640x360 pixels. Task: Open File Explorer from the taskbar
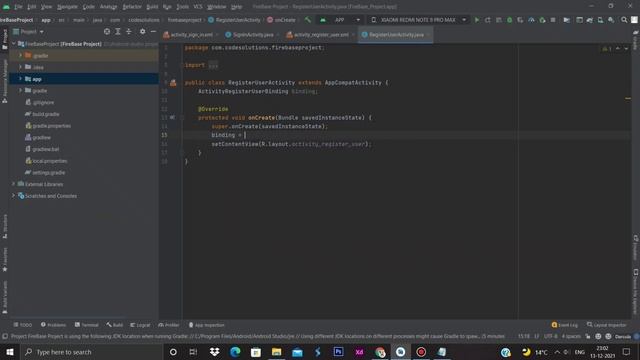pyautogui.click(x=276, y=352)
